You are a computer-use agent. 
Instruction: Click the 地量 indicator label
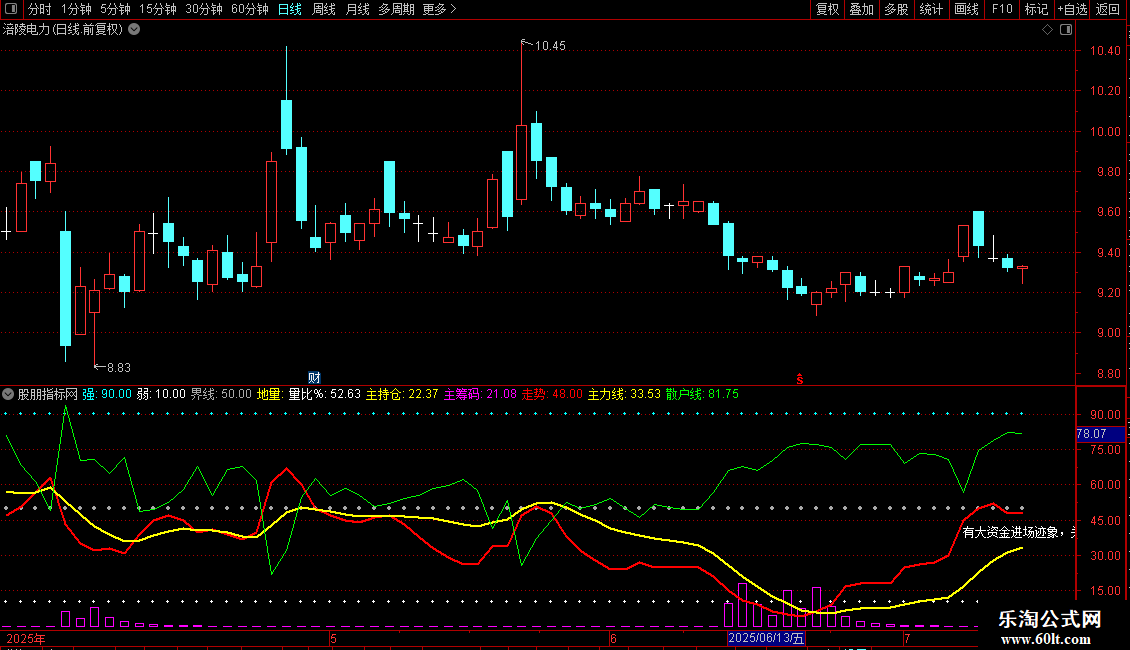click(x=270, y=394)
